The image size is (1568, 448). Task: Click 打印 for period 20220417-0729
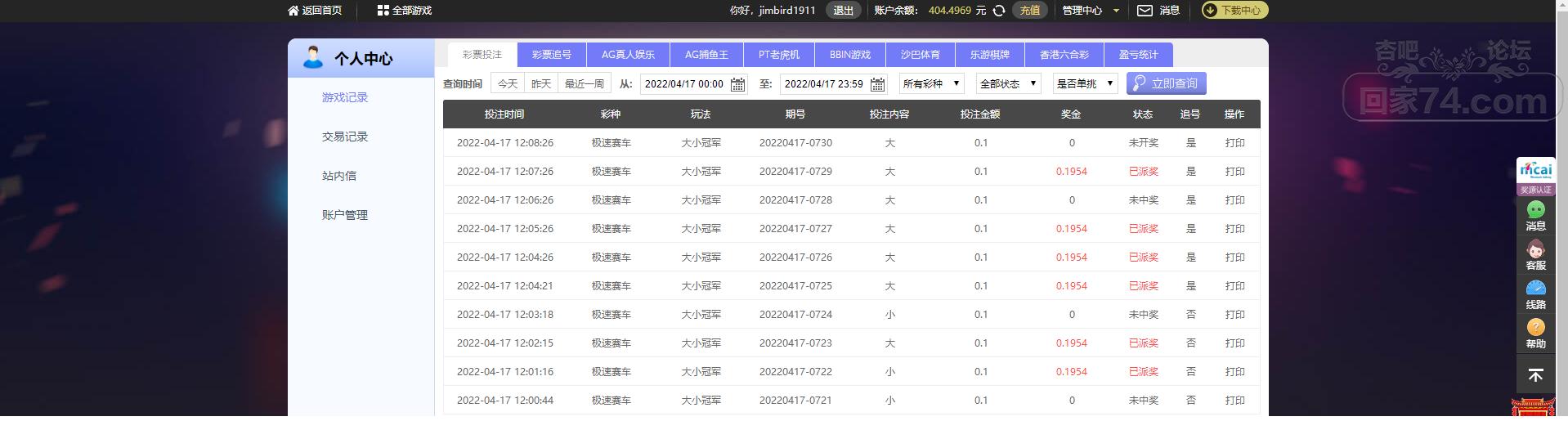[x=1234, y=172]
